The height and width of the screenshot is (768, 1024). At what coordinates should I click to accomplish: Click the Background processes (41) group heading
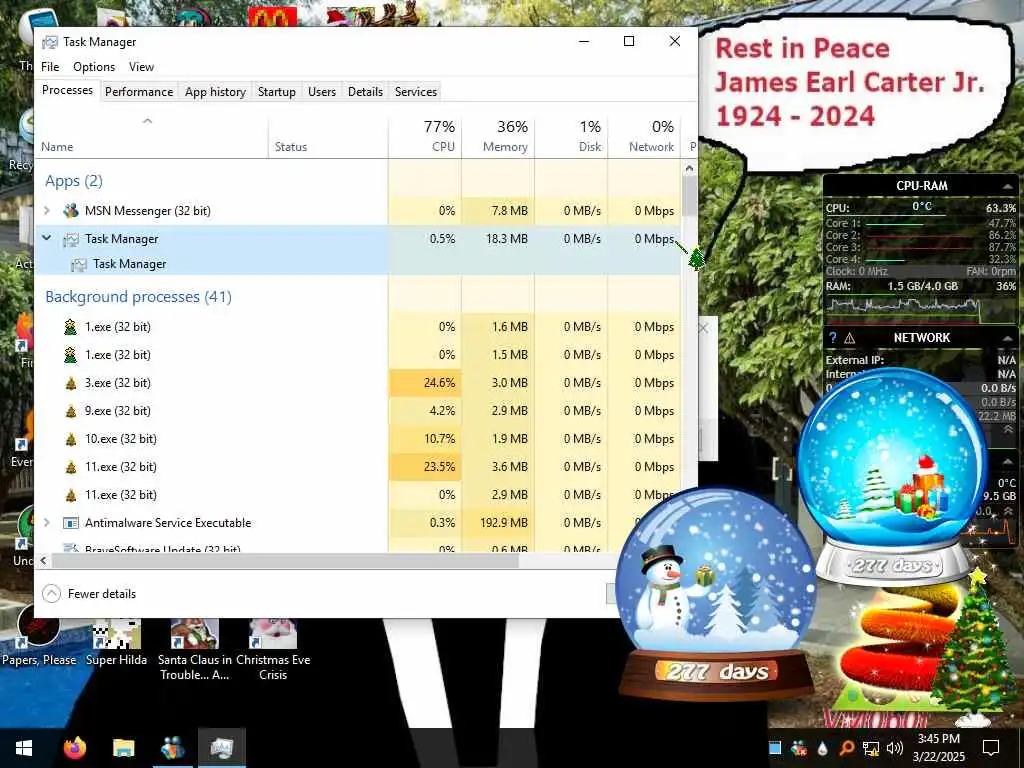138,297
